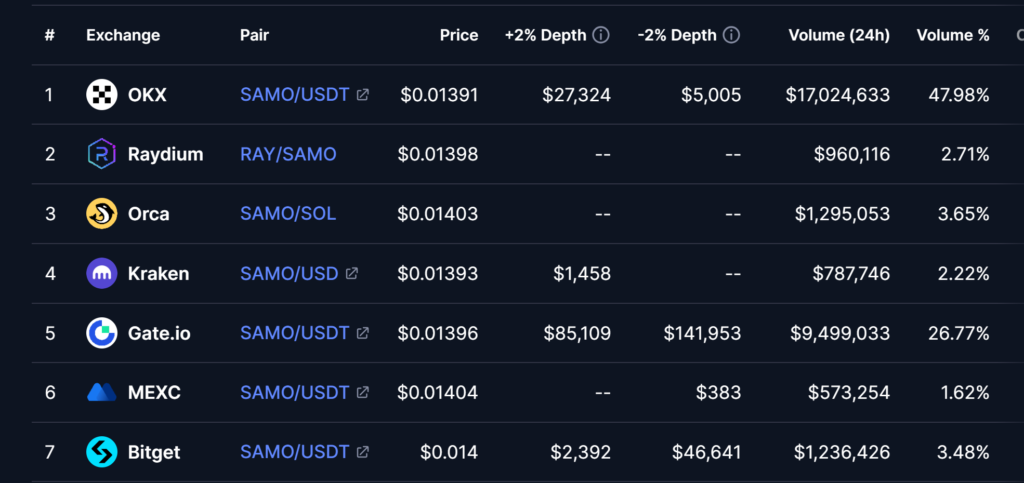The width and height of the screenshot is (1024, 483).
Task: Open Bitget SAMO/USDT pair link
Action: point(295,452)
